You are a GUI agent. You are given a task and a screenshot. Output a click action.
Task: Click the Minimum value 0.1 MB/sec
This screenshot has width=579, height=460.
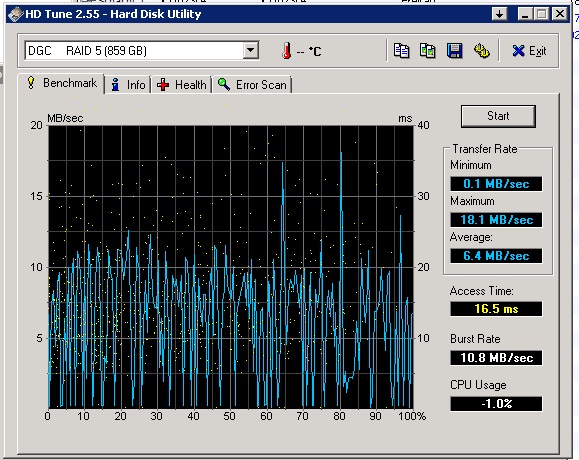tap(496, 184)
